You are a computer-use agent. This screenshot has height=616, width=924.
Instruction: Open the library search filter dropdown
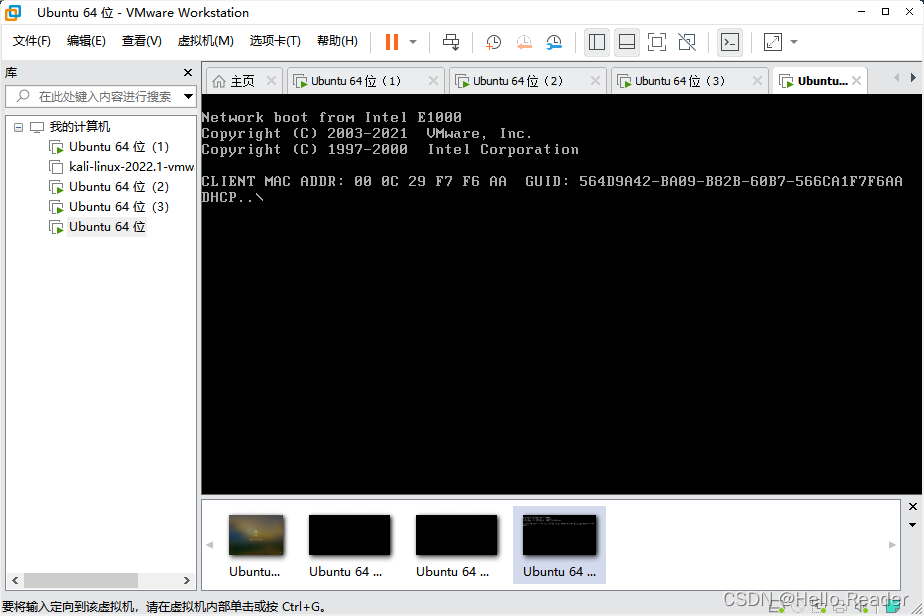point(189,96)
